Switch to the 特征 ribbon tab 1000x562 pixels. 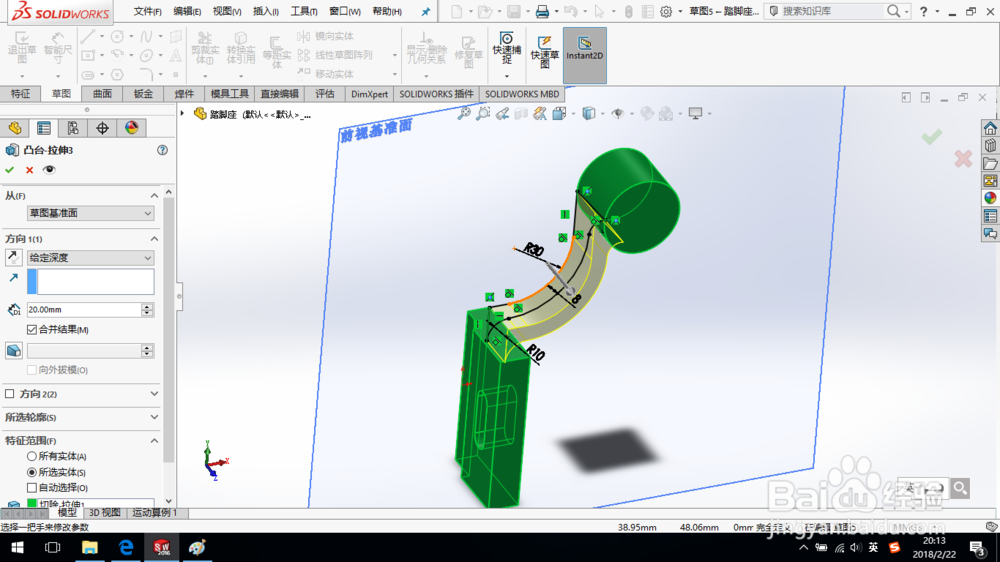pyautogui.click(x=20, y=94)
